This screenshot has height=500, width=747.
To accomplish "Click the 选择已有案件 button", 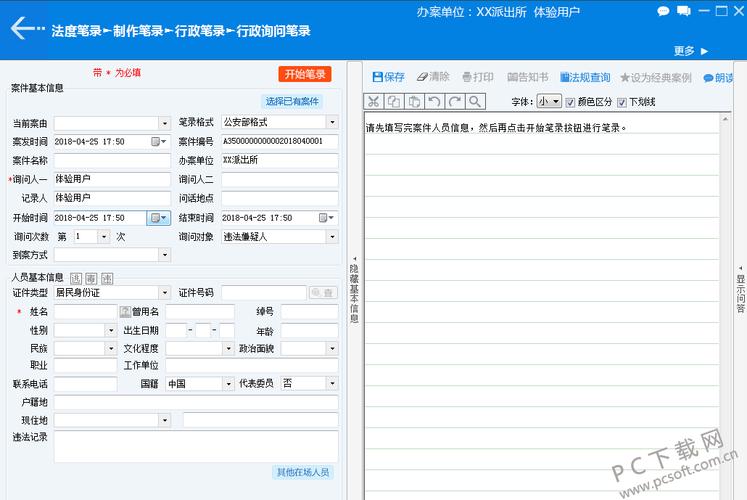I will 292,101.
